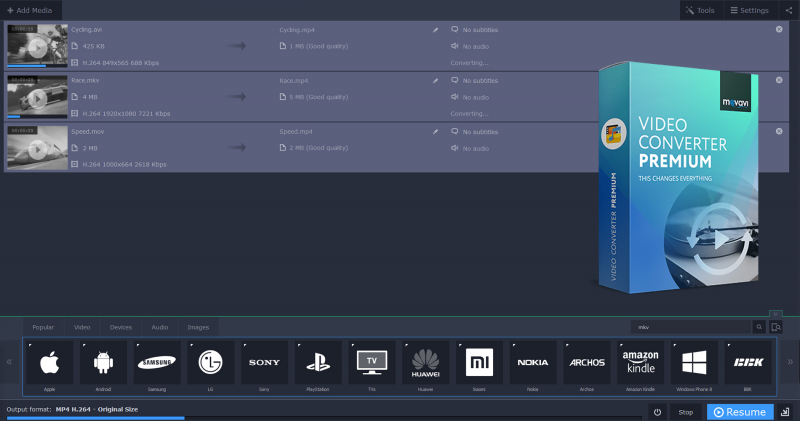Click the search magnifier icon
The width and height of the screenshot is (800, 421).
coord(759,327)
